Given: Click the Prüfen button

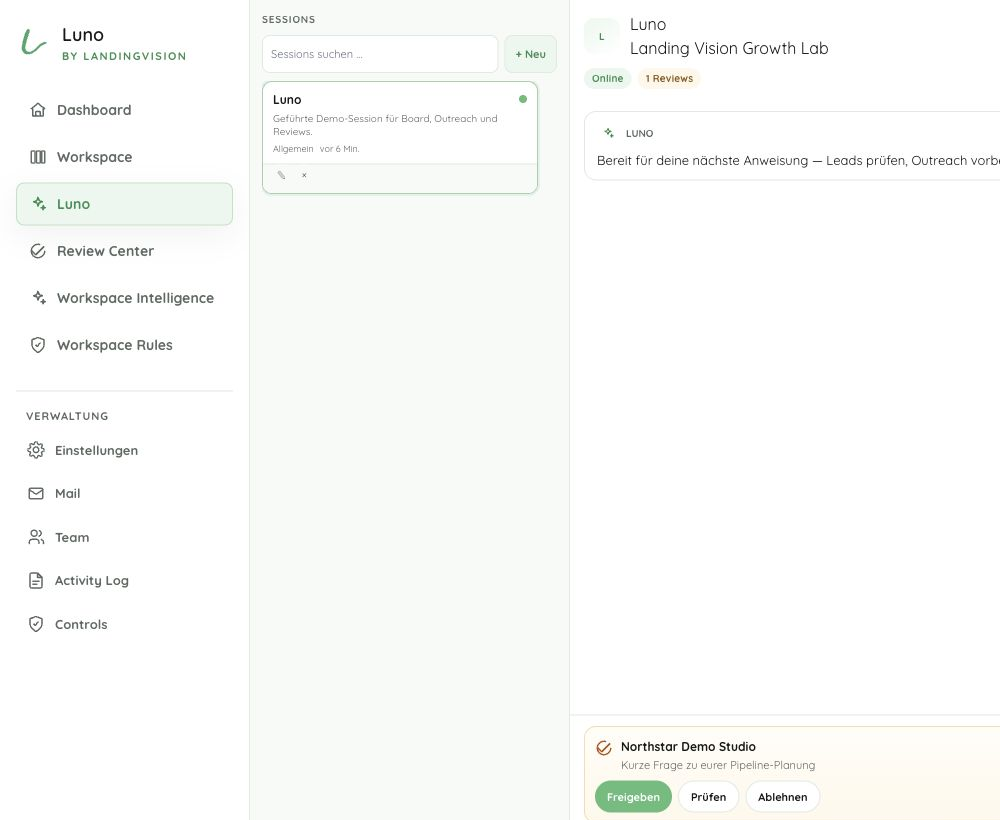Looking at the screenshot, I should coord(708,796).
